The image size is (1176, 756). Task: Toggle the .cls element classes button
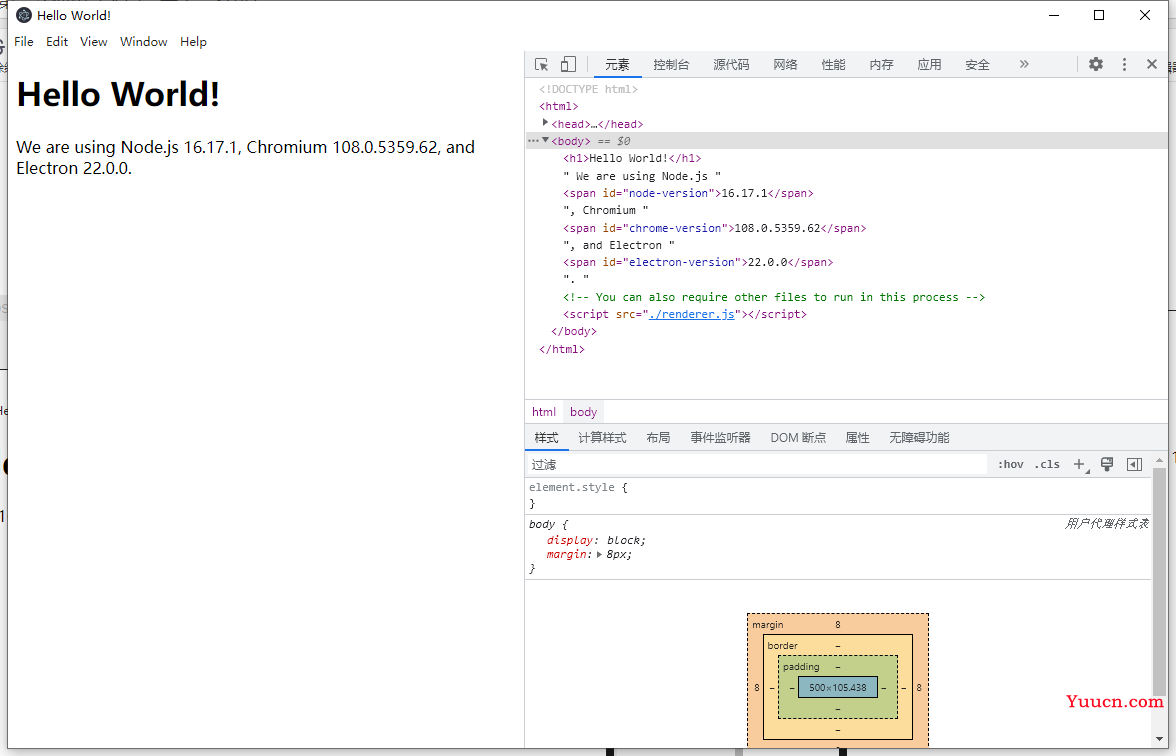coord(1047,464)
